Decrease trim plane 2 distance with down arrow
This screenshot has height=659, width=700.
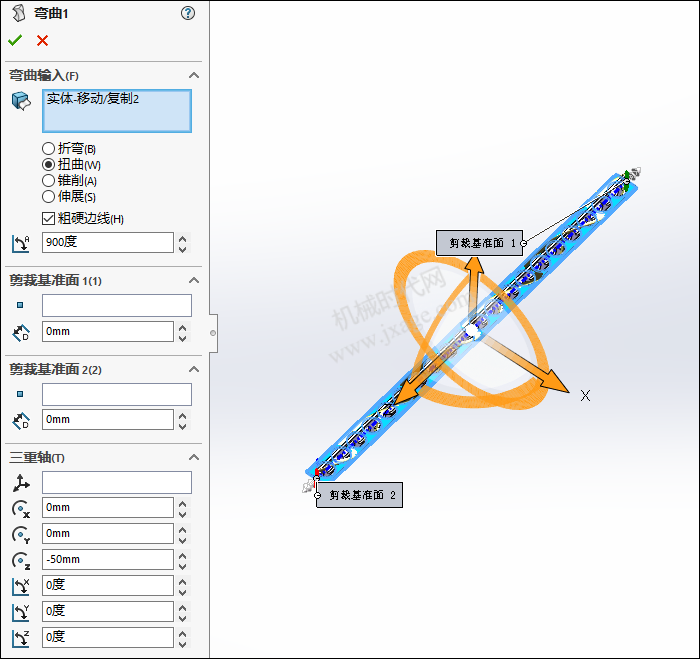click(183, 426)
